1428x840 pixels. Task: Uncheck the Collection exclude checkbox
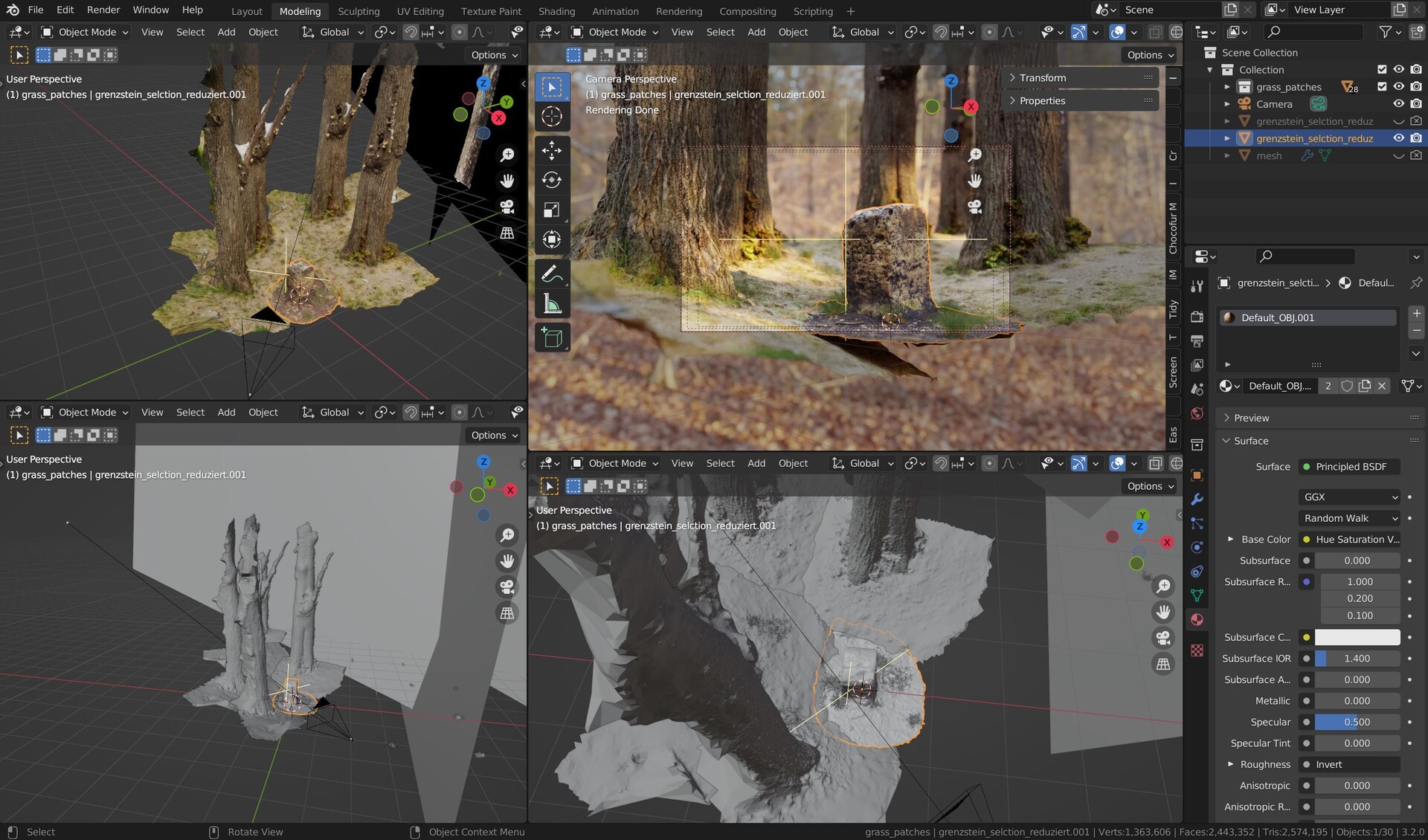pos(1382,70)
